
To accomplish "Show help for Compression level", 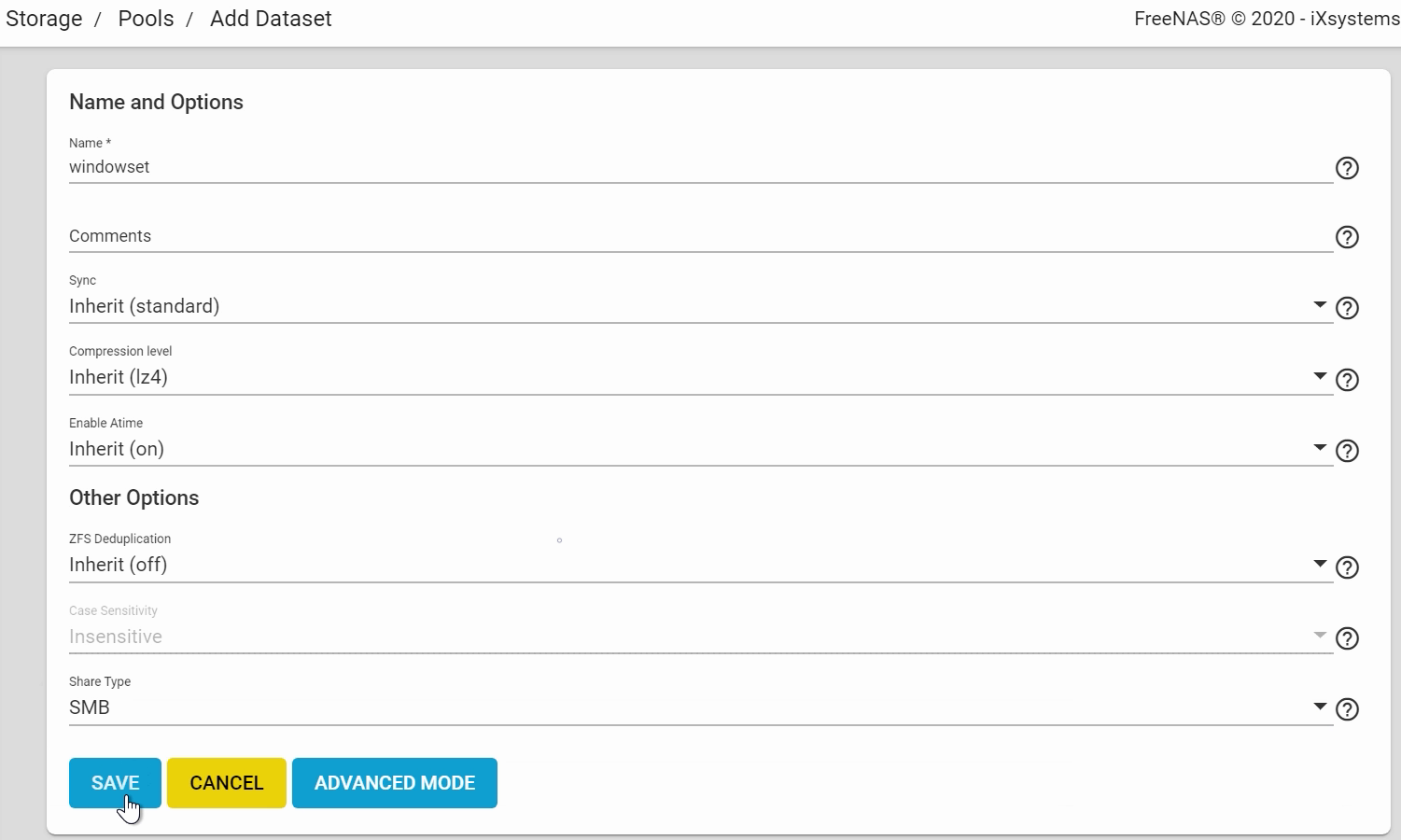I will tap(1347, 380).
